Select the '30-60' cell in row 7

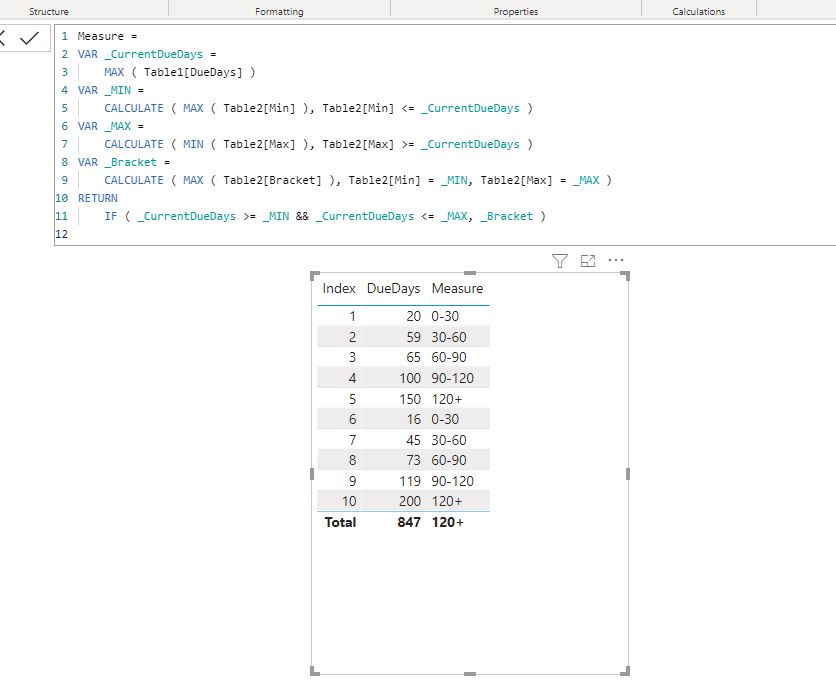pyautogui.click(x=449, y=440)
